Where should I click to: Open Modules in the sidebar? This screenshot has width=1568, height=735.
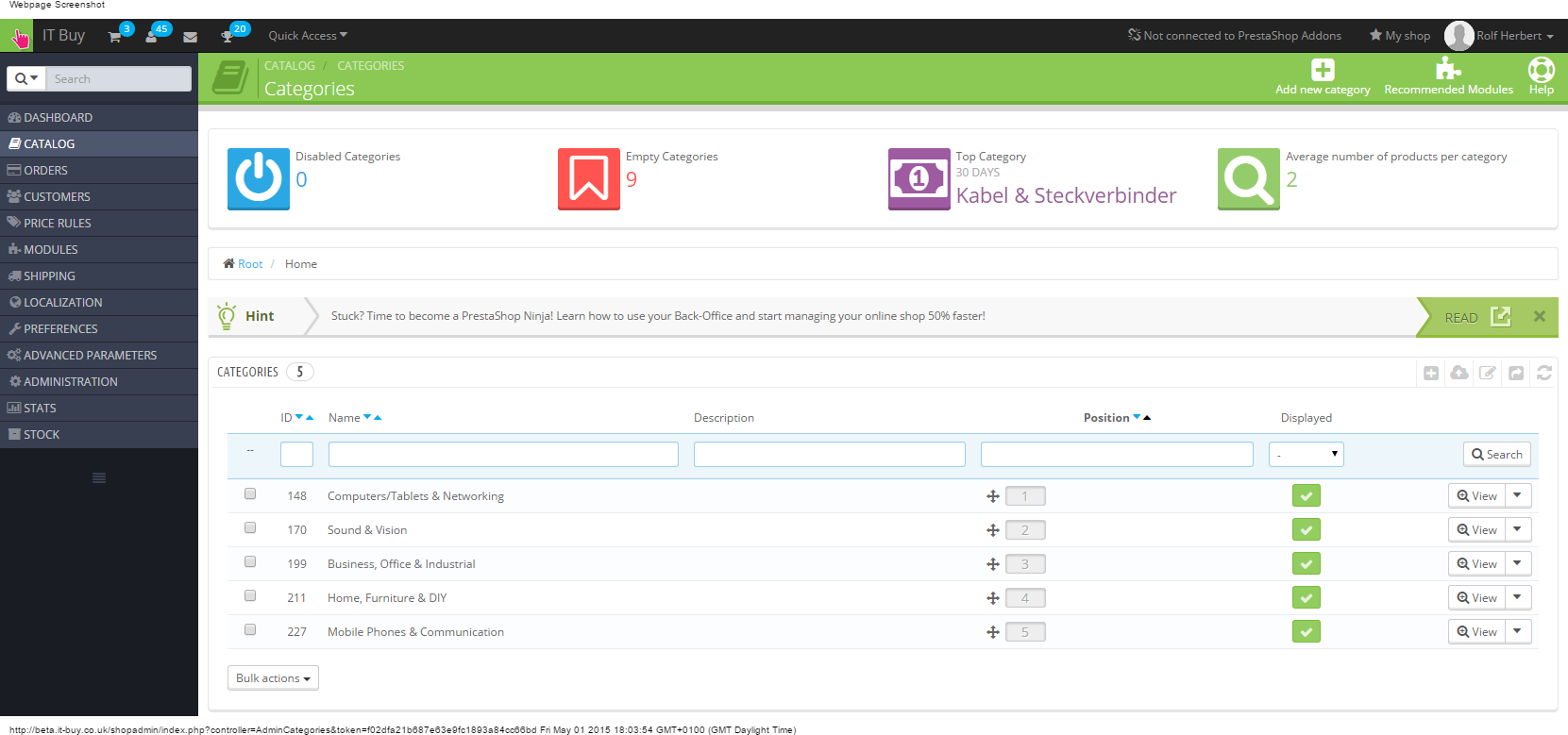[99, 250]
